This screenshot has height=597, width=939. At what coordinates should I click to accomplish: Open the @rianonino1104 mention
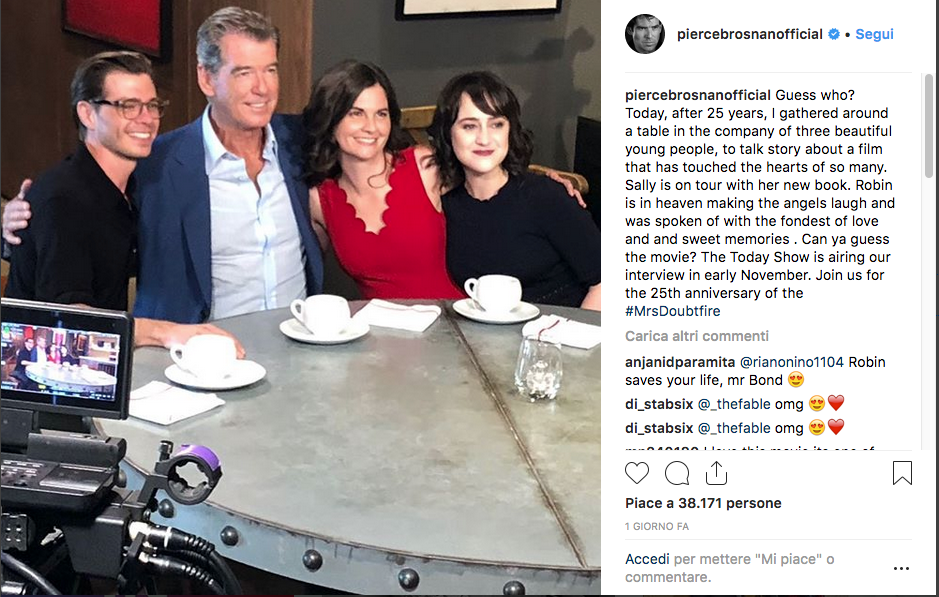tap(792, 362)
